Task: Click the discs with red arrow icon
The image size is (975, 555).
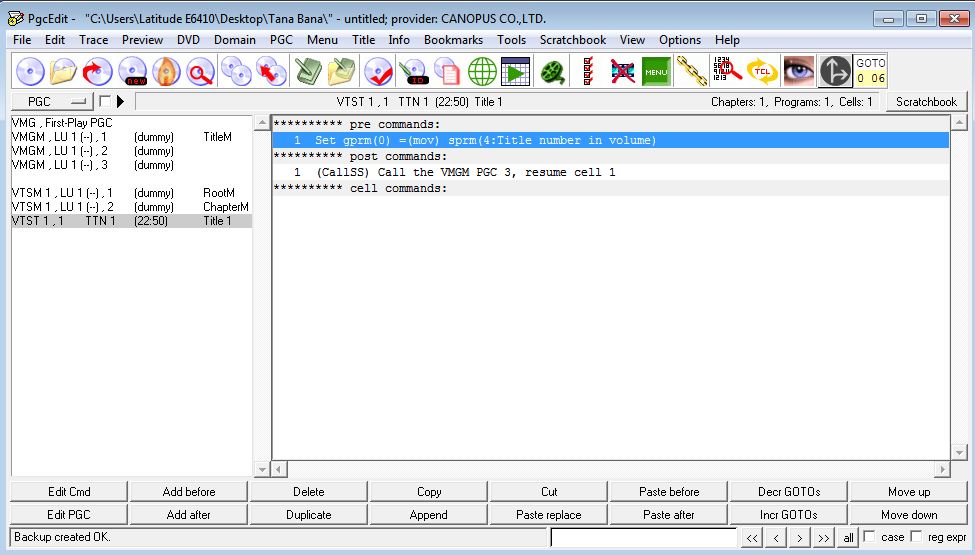Action: point(270,71)
